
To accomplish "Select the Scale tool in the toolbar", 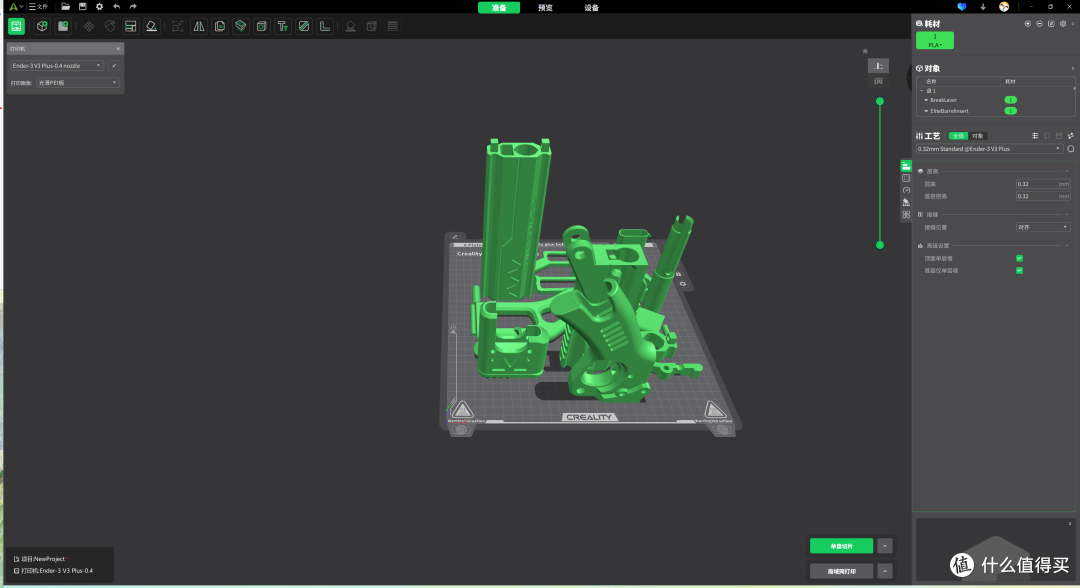I will (178, 26).
